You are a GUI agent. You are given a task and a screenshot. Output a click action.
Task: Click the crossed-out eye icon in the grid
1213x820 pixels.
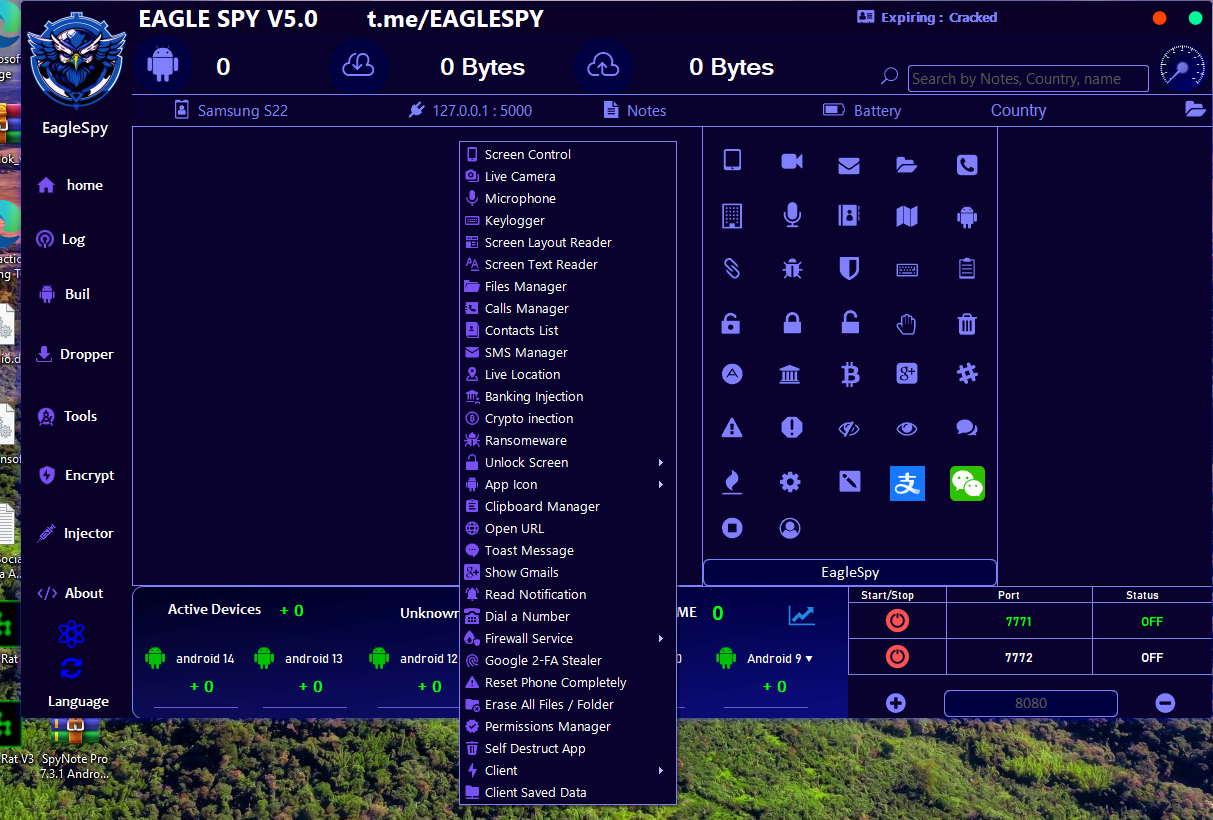(x=849, y=429)
